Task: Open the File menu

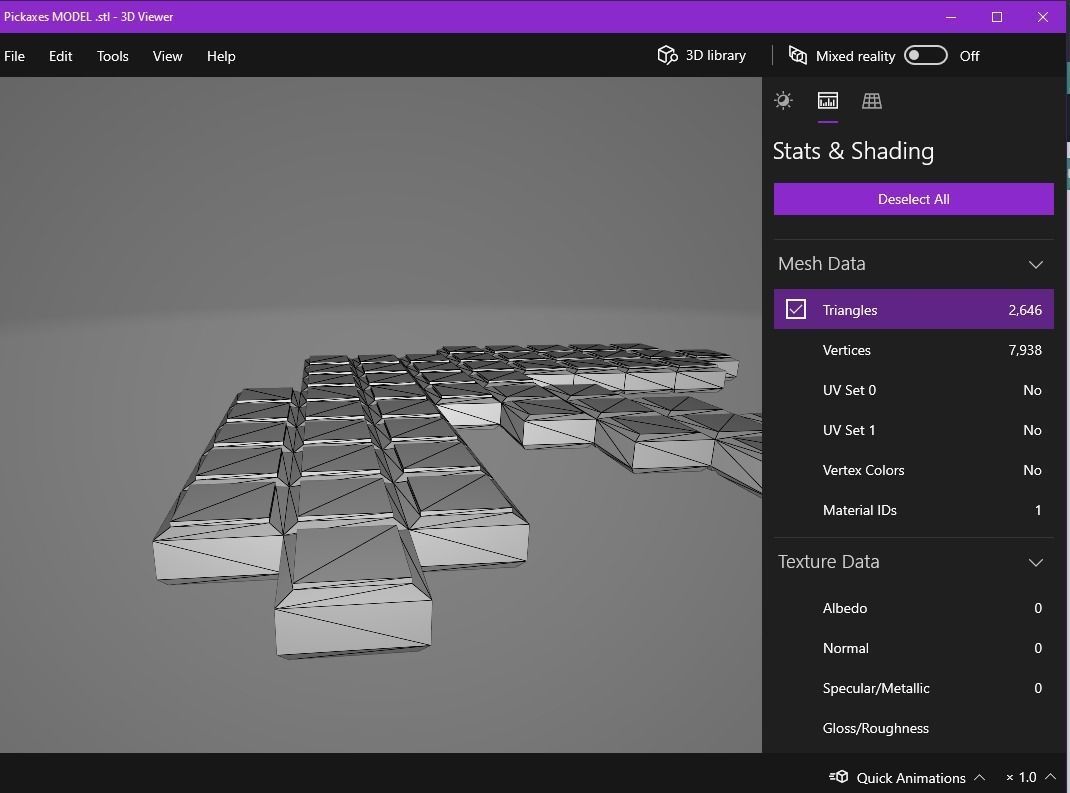Action: pos(14,56)
